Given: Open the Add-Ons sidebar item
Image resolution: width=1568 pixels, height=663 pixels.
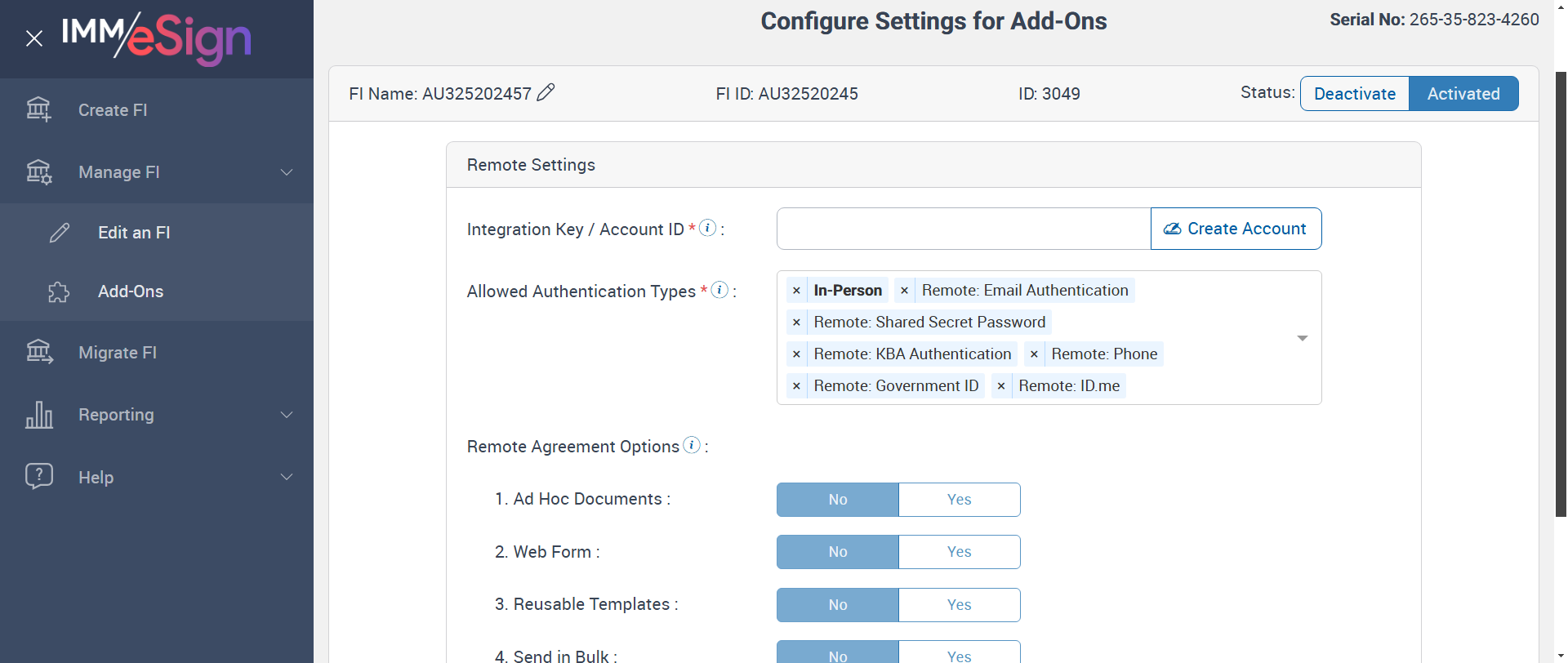Looking at the screenshot, I should 131,291.
